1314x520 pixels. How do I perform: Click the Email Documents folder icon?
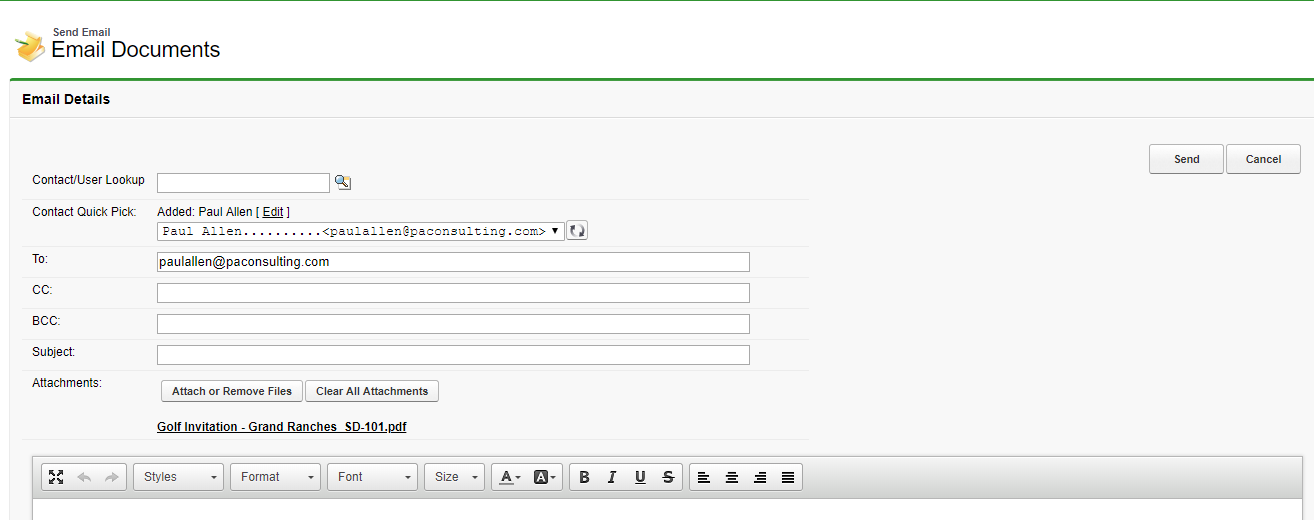30,46
